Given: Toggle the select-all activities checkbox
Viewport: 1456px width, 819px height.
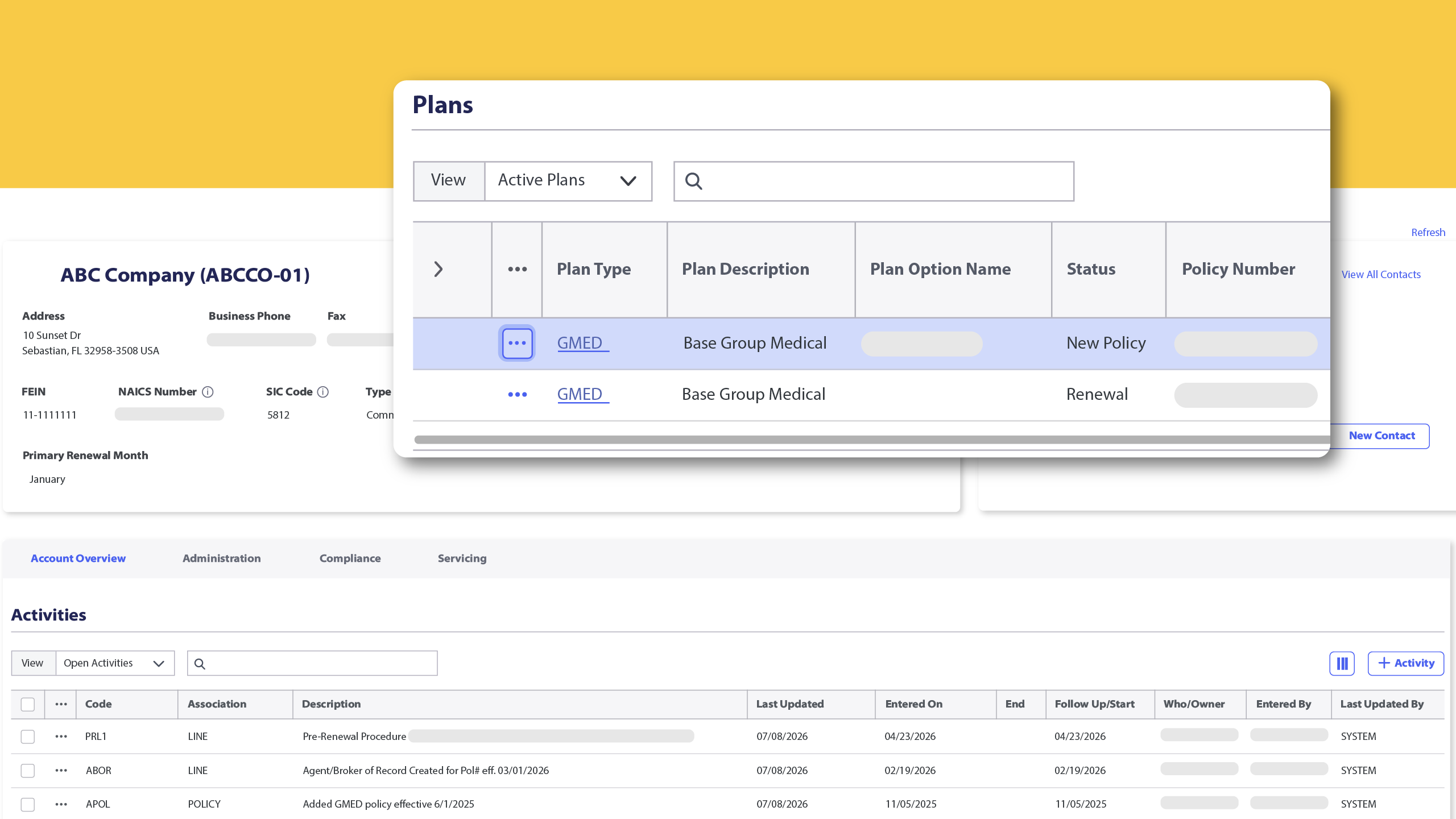Looking at the screenshot, I should [28, 704].
